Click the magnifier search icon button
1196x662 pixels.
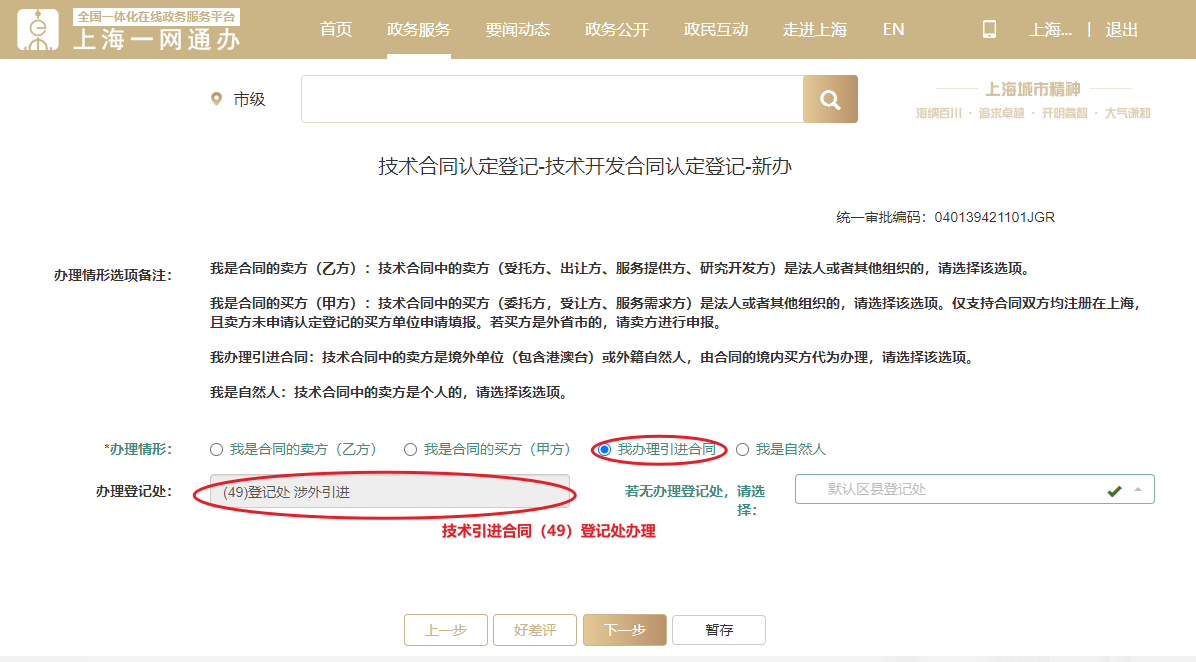click(x=830, y=99)
